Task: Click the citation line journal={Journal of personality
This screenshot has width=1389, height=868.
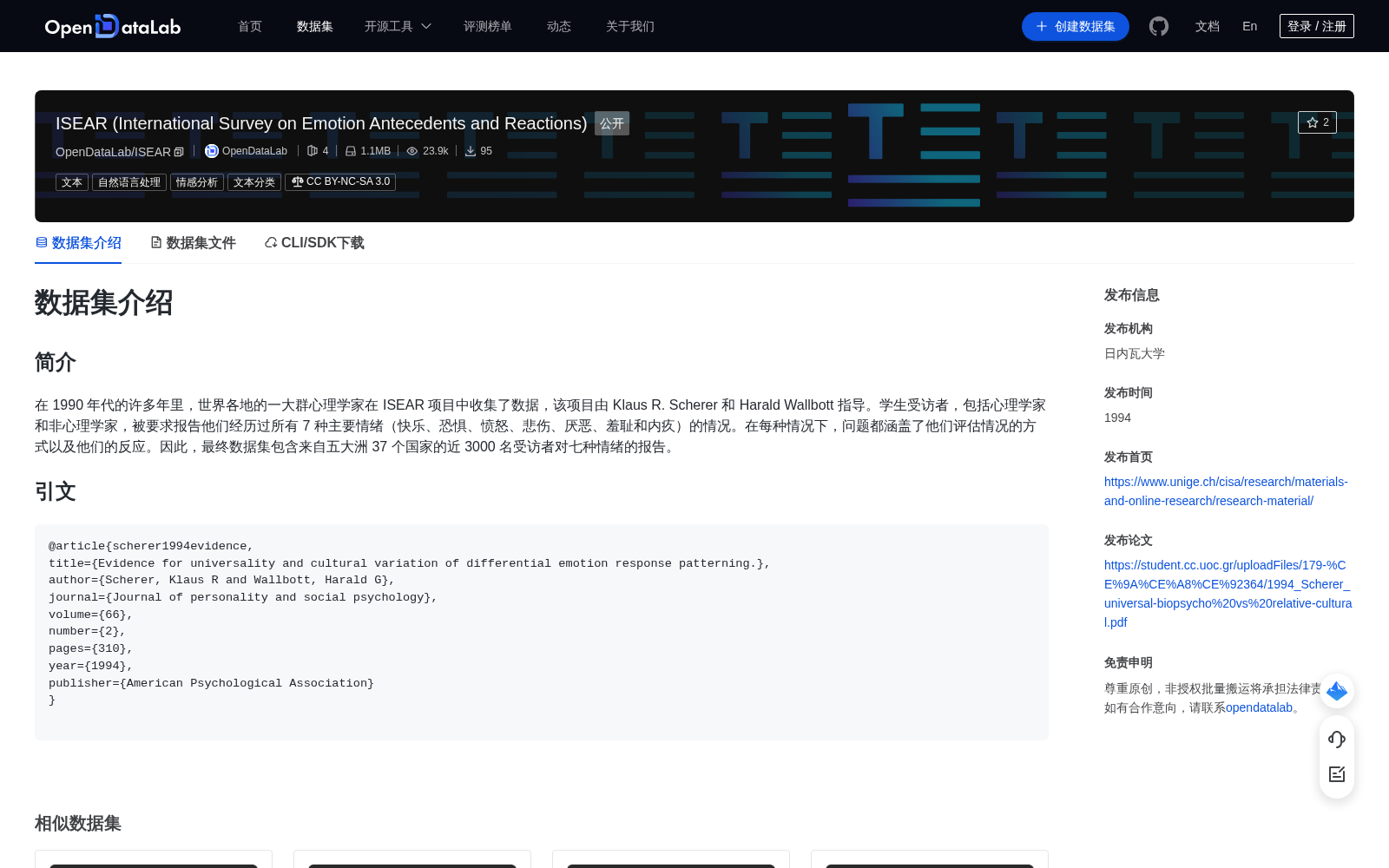Action: [243, 597]
